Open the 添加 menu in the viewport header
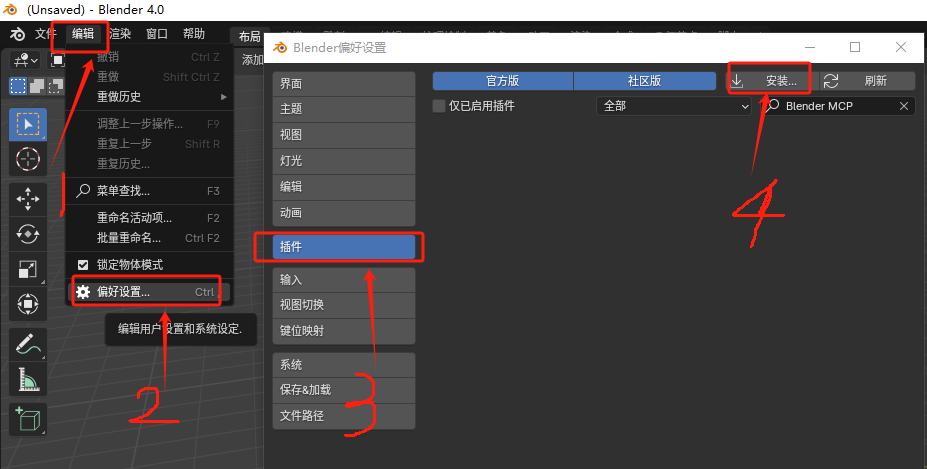 click(x=252, y=60)
